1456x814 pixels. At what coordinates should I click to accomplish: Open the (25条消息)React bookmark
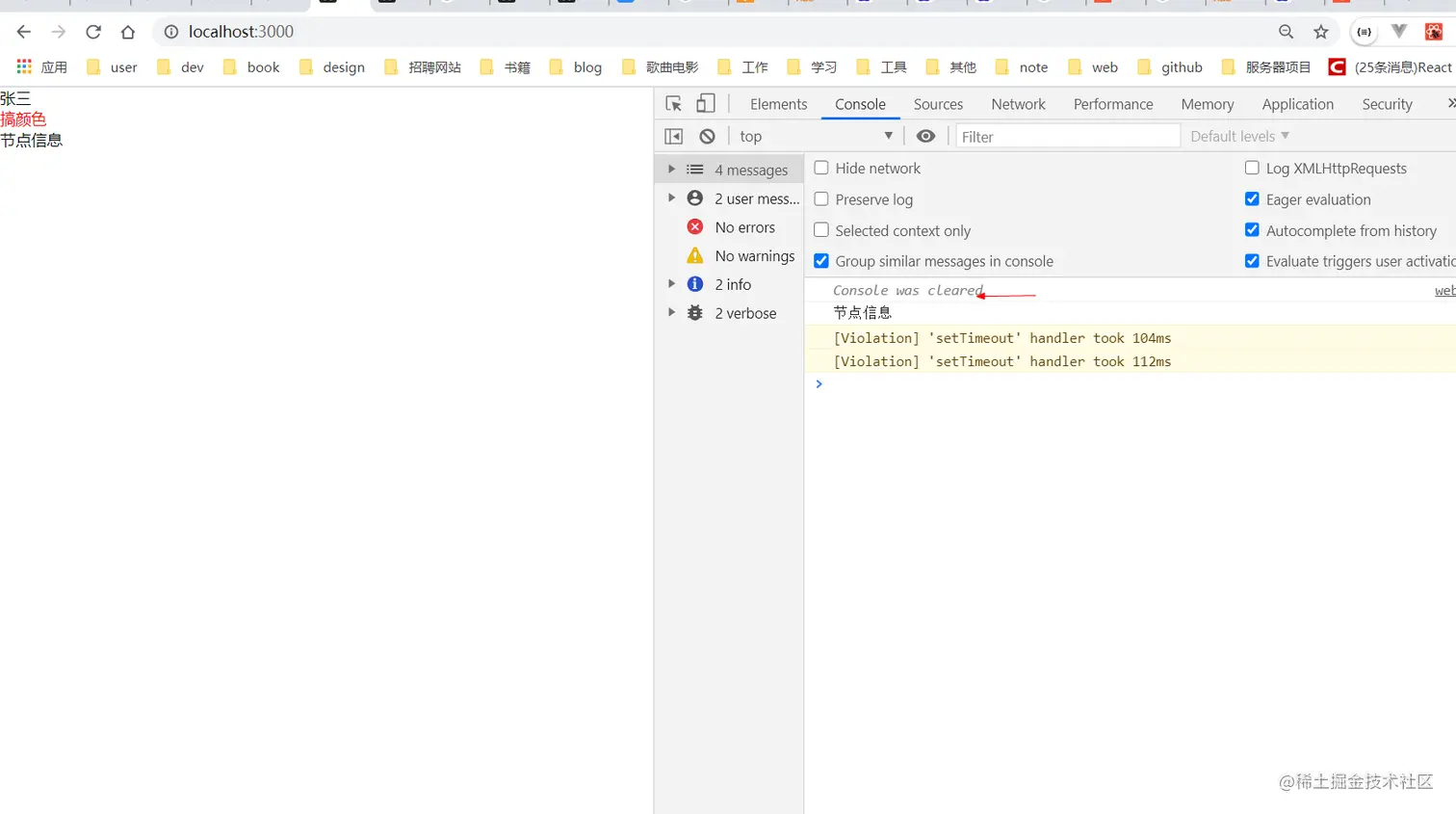[1390, 67]
